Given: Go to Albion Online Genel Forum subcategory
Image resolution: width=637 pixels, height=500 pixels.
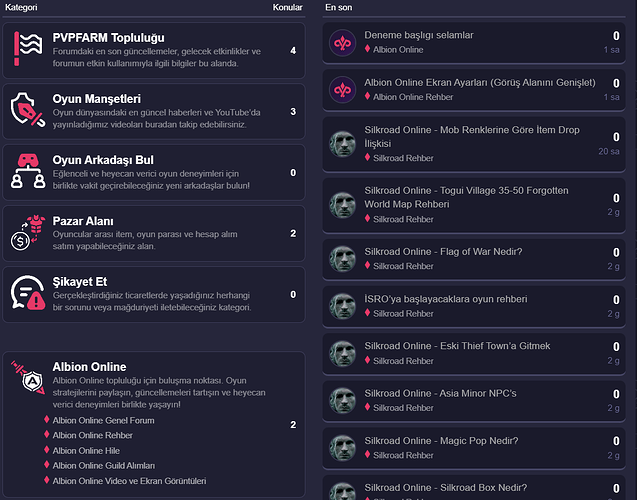Looking at the screenshot, I should (104, 420).
